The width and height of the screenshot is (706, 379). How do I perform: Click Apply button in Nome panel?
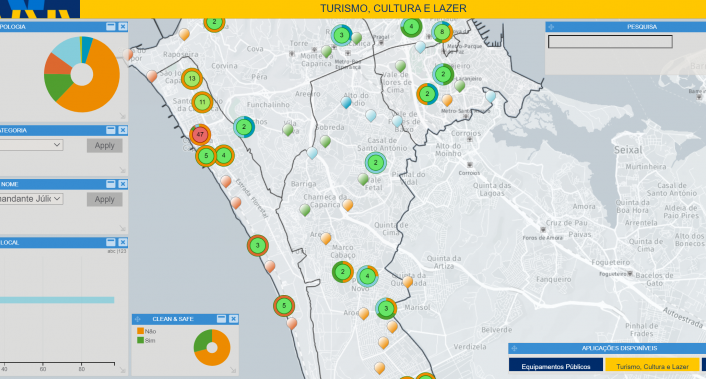[x=104, y=199]
